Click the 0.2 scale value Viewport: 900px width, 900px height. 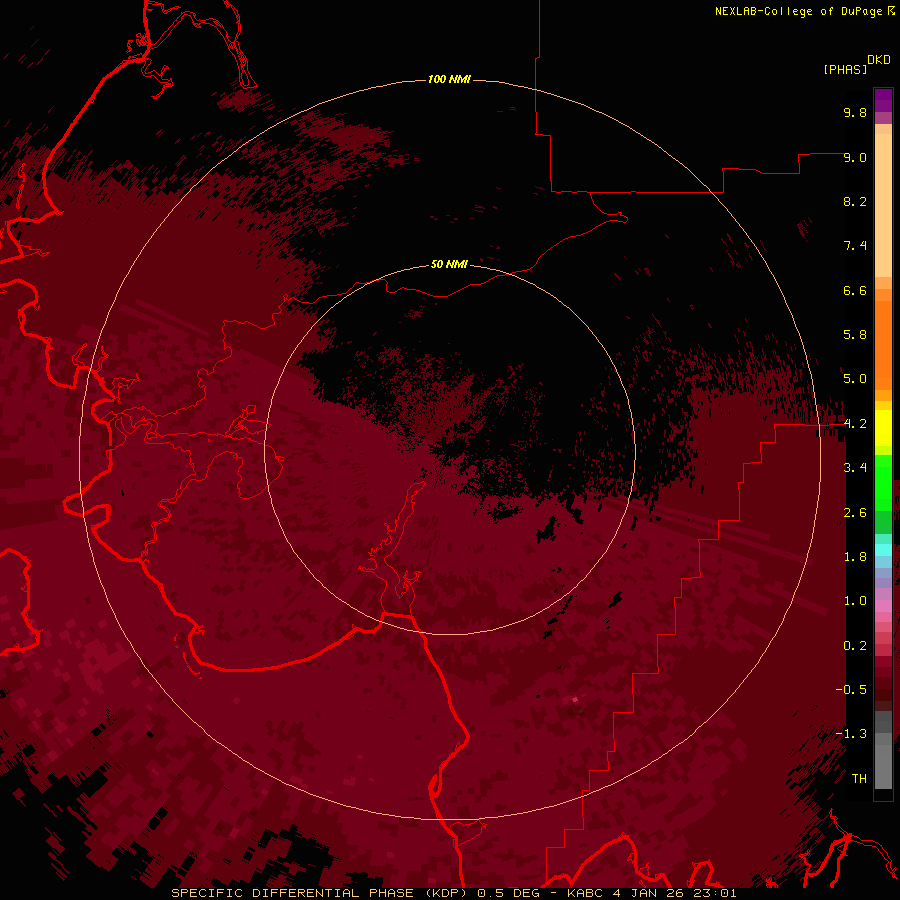click(855, 646)
